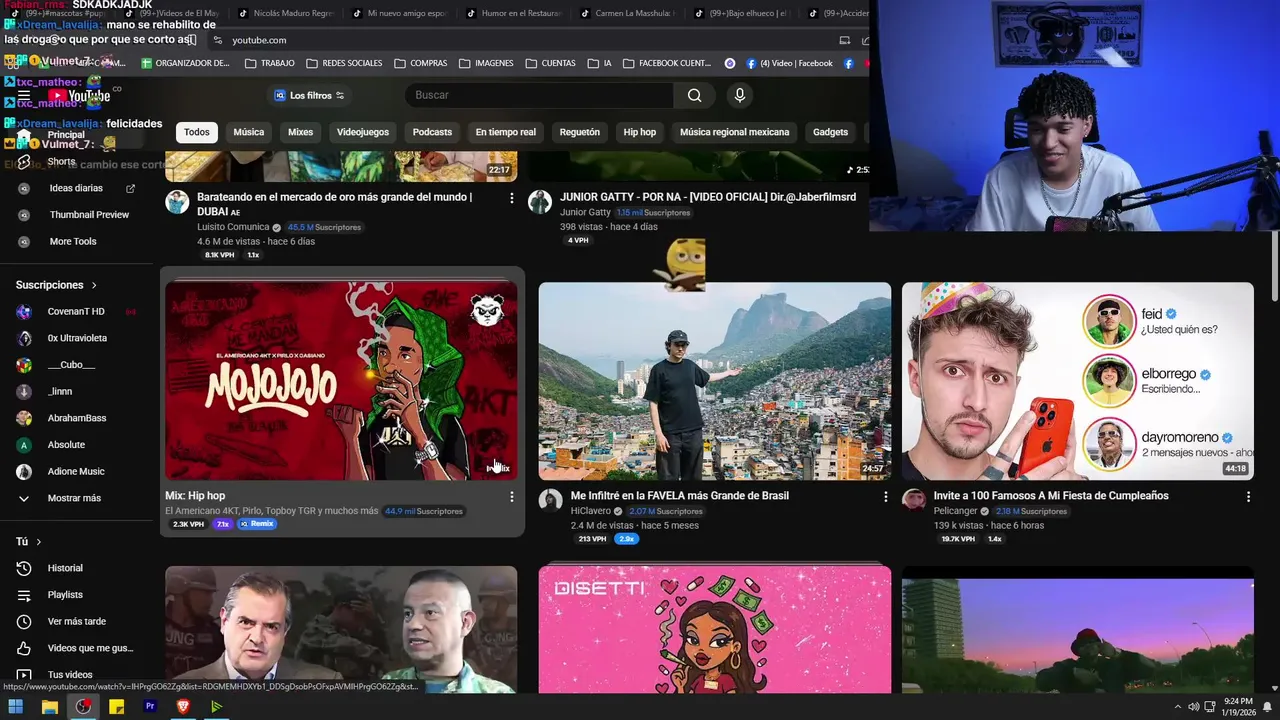Open Pelicanger channel avatar
This screenshot has height=720, width=1280.
[914, 501]
